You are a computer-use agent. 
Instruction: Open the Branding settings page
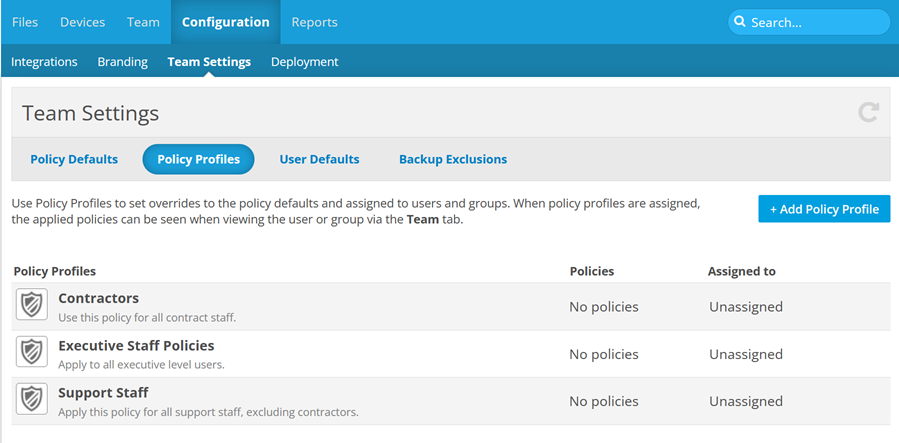[x=122, y=61]
